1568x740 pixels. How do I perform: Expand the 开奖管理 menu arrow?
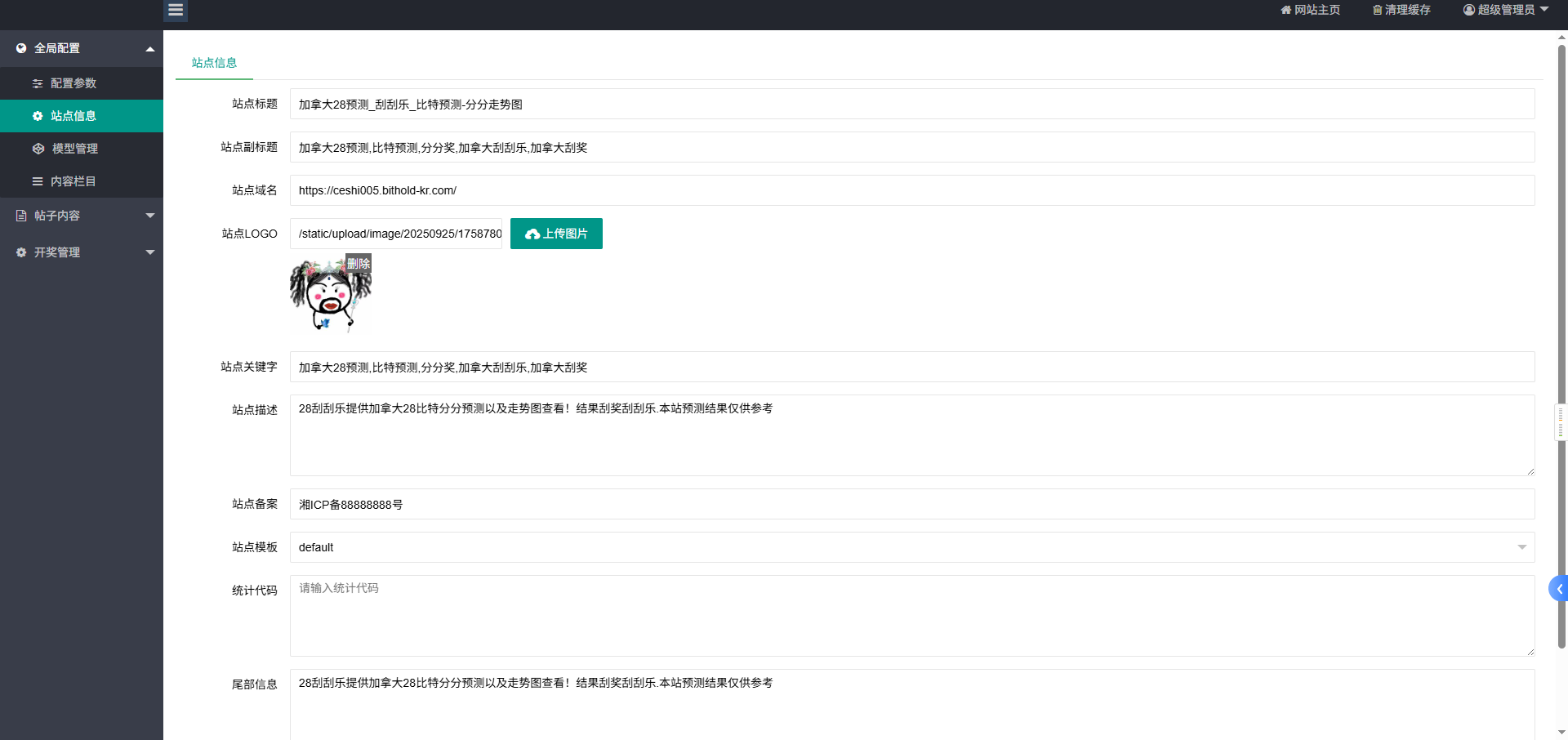[x=150, y=252]
